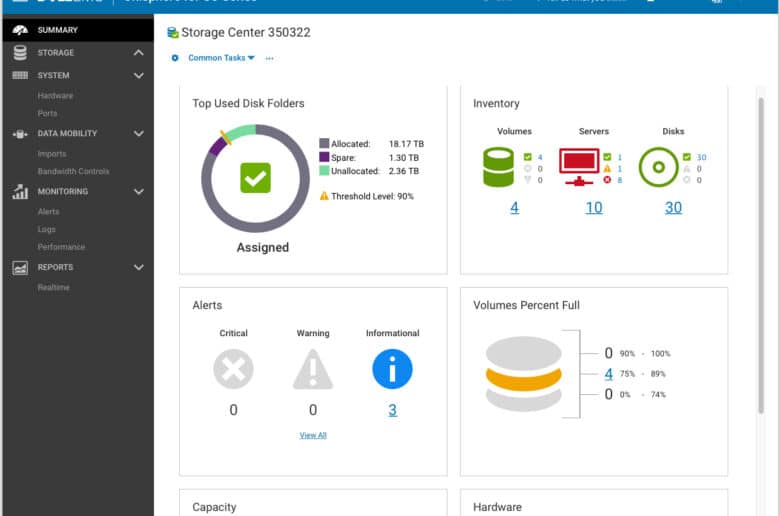This screenshot has height=516, width=780.
Task: Click the healthy Disks count 30 in status list
Action: (x=701, y=157)
